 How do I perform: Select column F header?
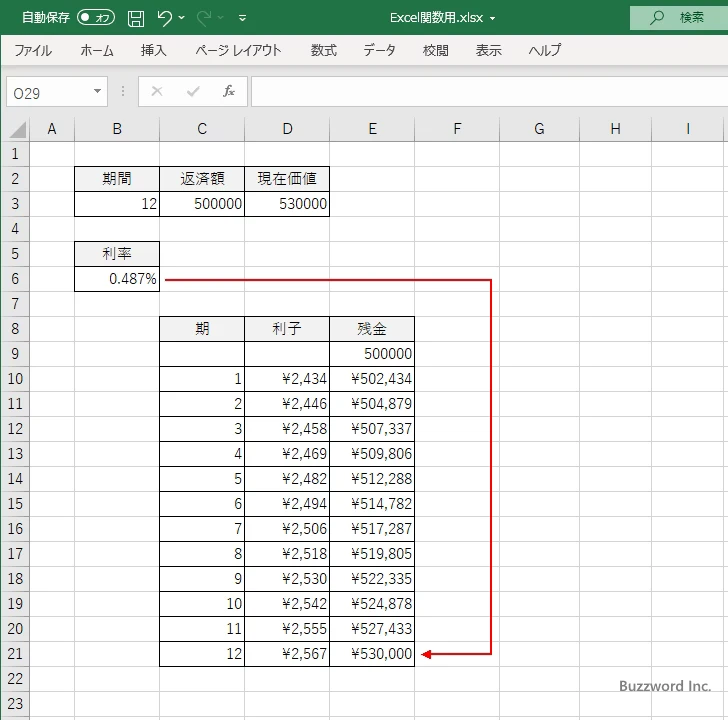click(457, 129)
